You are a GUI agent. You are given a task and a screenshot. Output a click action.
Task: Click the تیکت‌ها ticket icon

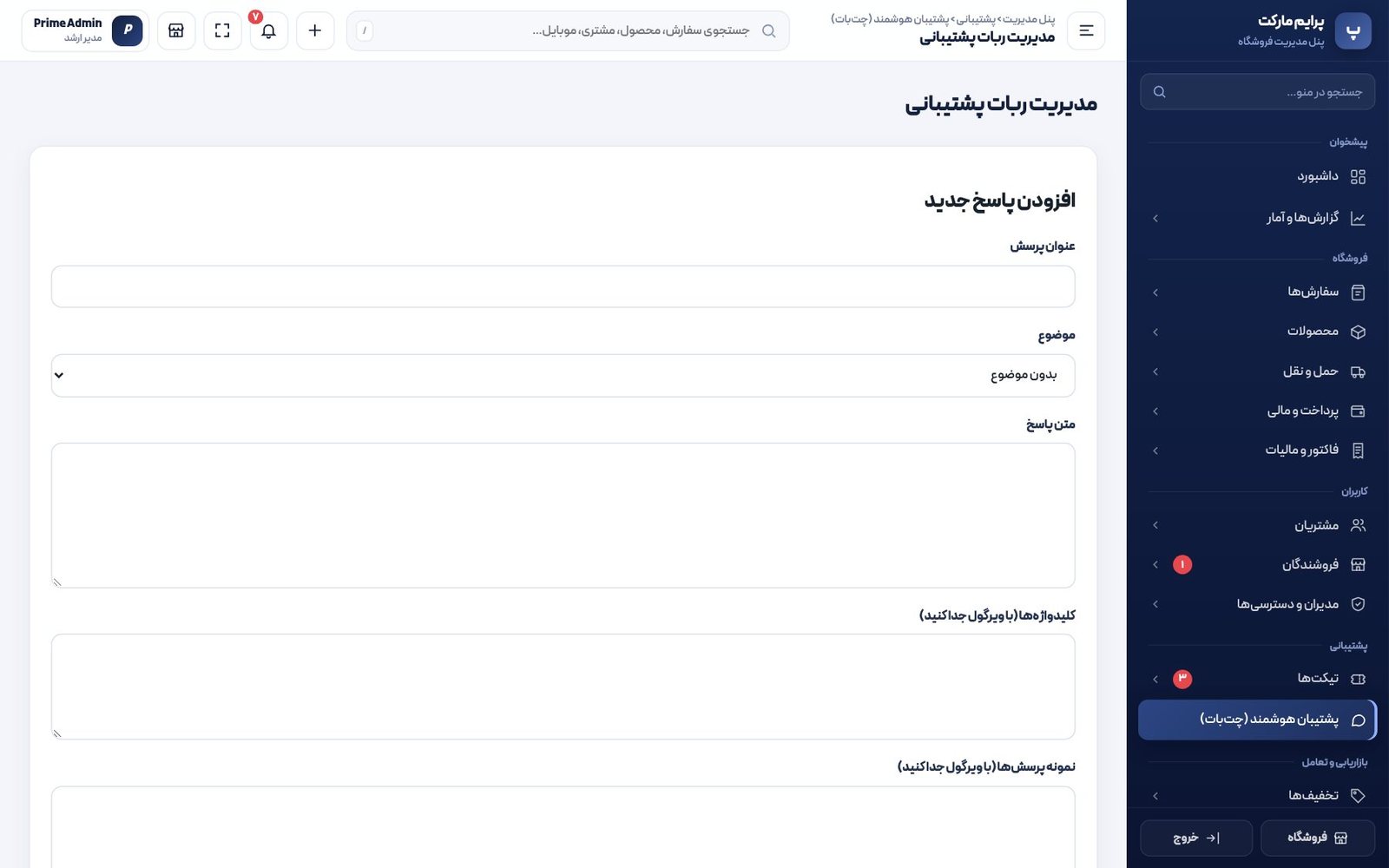point(1359,679)
